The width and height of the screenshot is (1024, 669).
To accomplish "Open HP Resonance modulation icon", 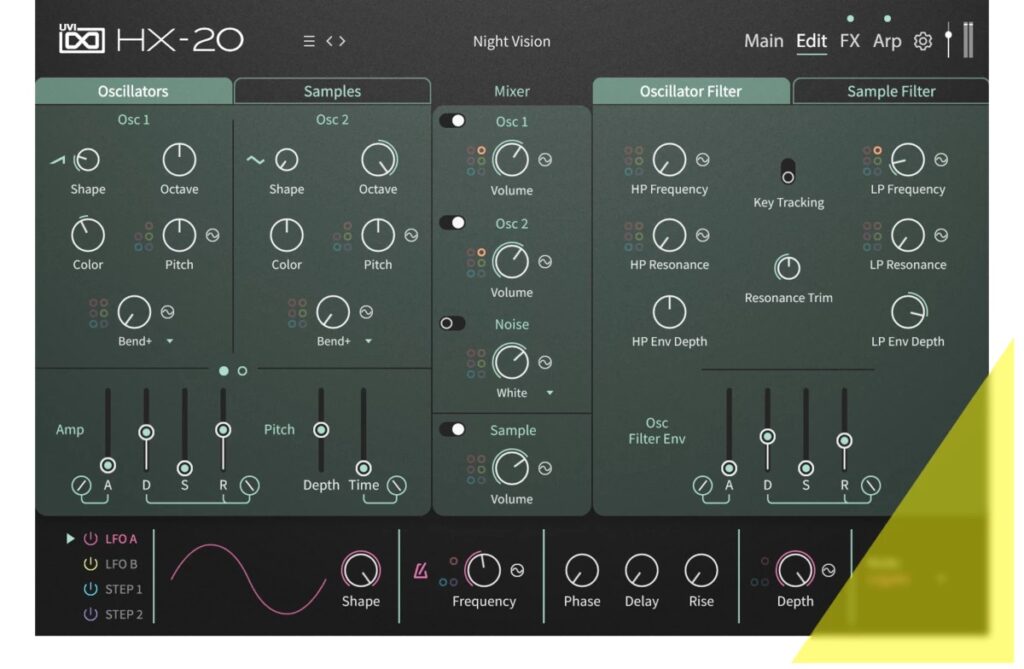I will (x=703, y=235).
